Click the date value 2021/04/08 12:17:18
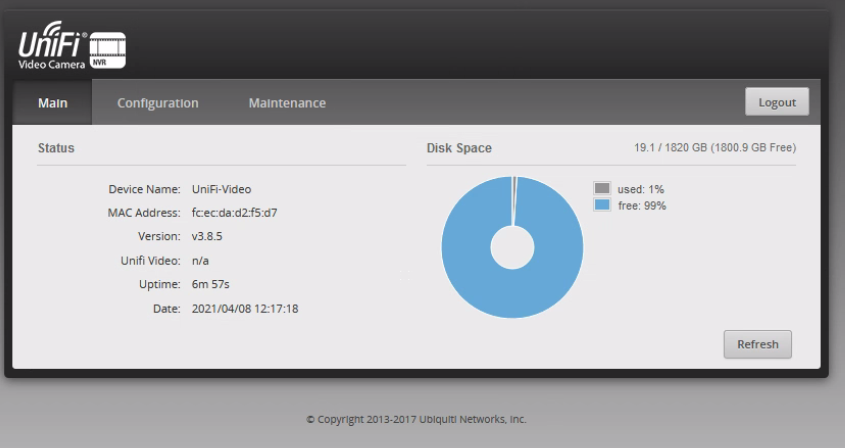The width and height of the screenshot is (845, 448). click(x=245, y=309)
